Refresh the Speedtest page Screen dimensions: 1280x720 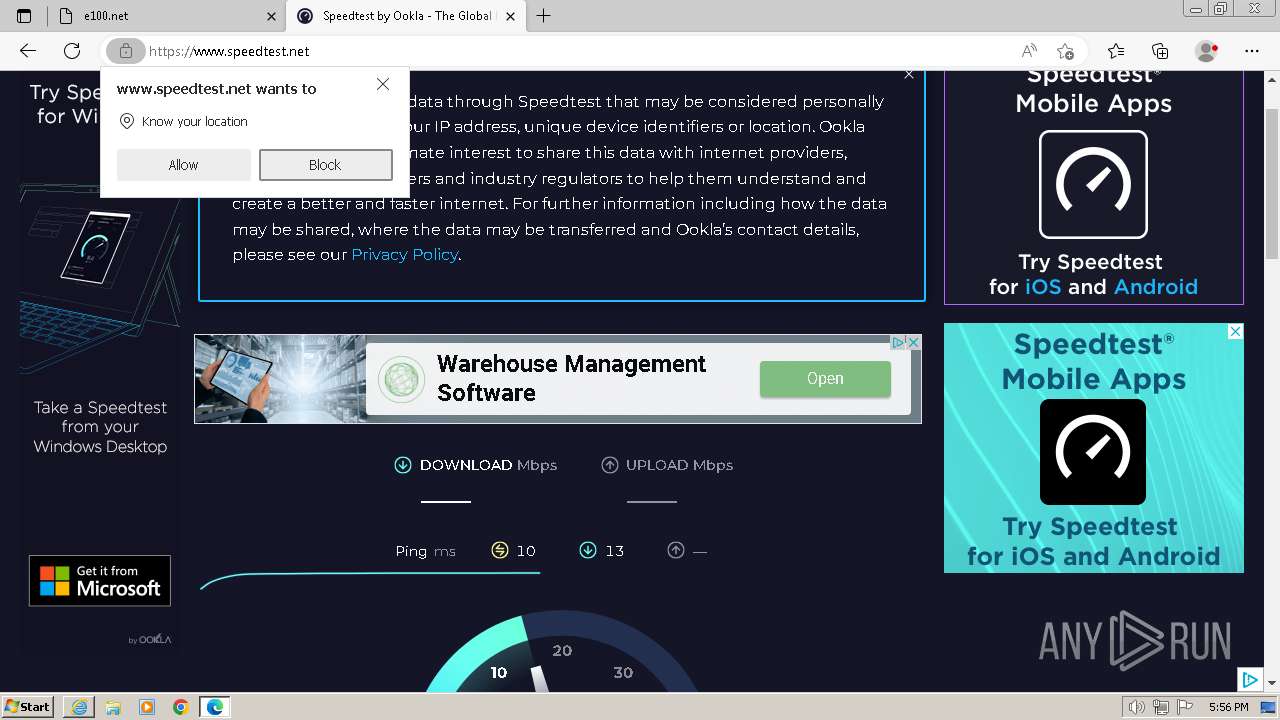[x=72, y=51]
